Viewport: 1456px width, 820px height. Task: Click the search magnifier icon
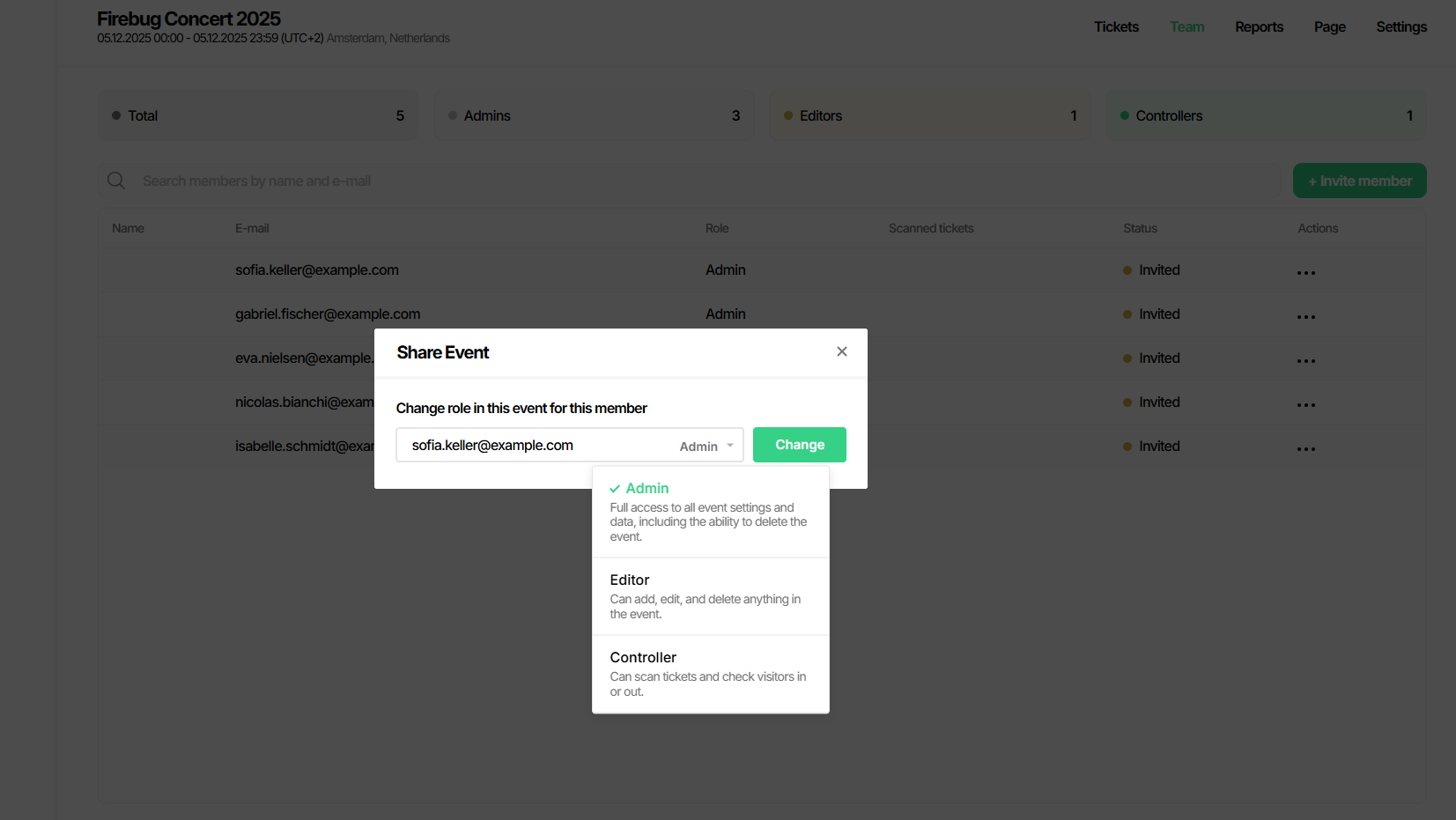(115, 180)
